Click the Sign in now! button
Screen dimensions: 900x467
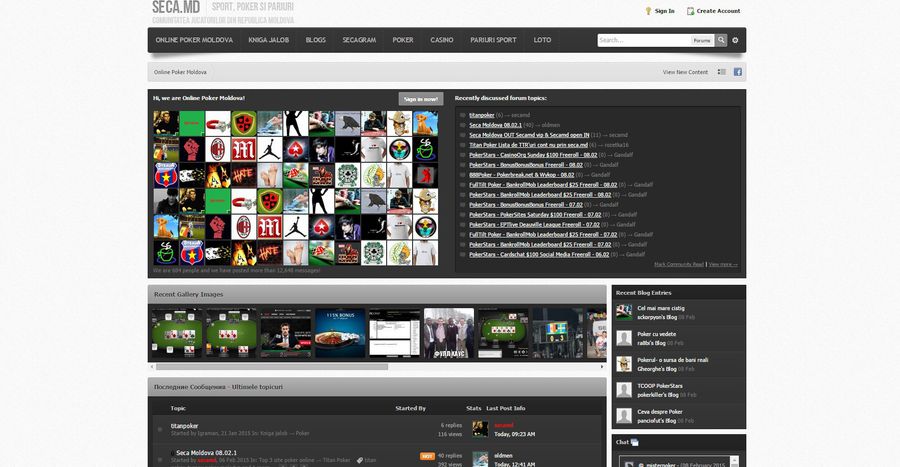pyautogui.click(x=421, y=99)
